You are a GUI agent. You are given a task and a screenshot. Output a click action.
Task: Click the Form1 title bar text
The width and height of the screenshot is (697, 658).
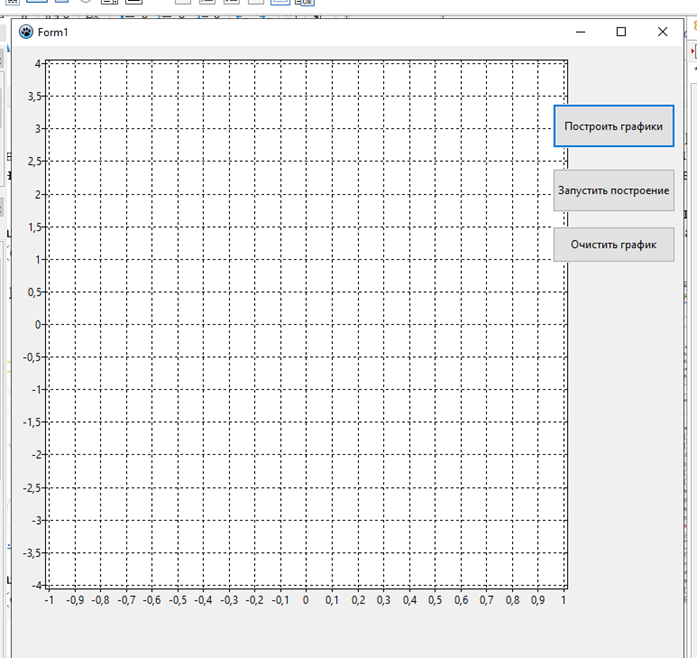53,32
